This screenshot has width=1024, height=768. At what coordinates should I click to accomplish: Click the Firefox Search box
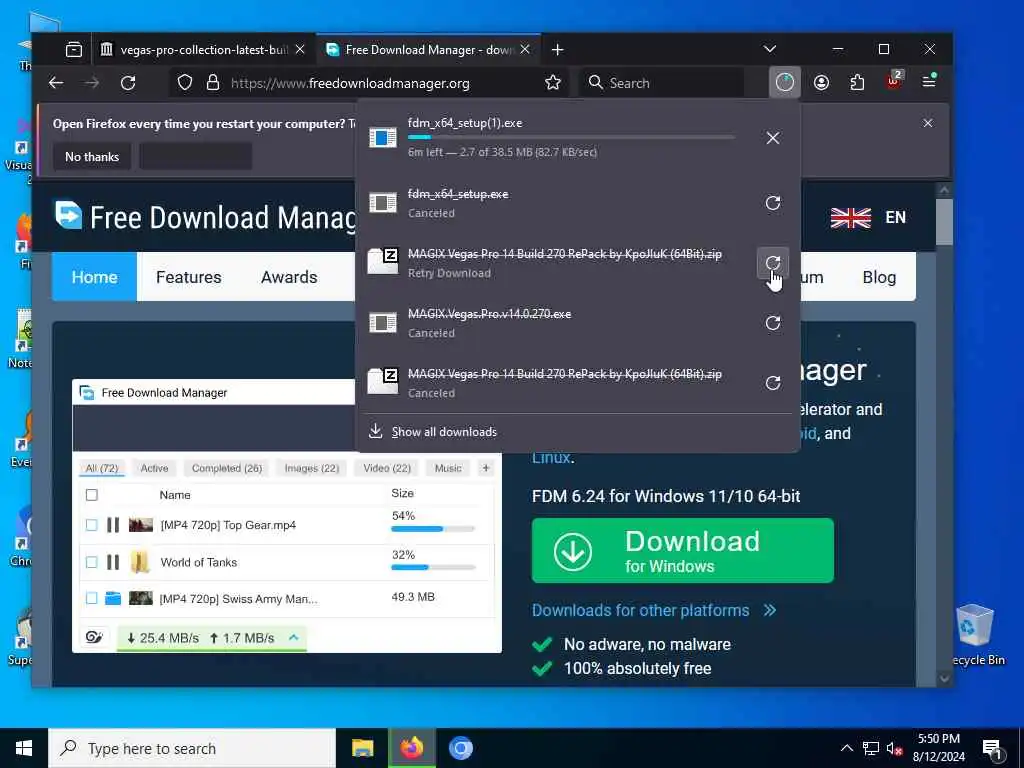coord(660,83)
